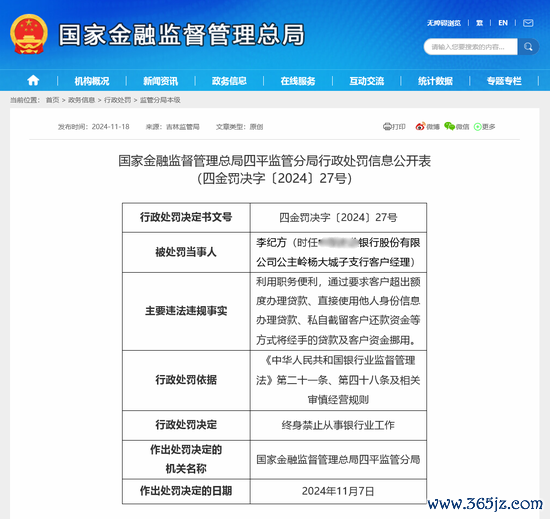The height and width of the screenshot is (519, 550).
Task: Click the 首页 breadcrumb link
Action: 53,100
